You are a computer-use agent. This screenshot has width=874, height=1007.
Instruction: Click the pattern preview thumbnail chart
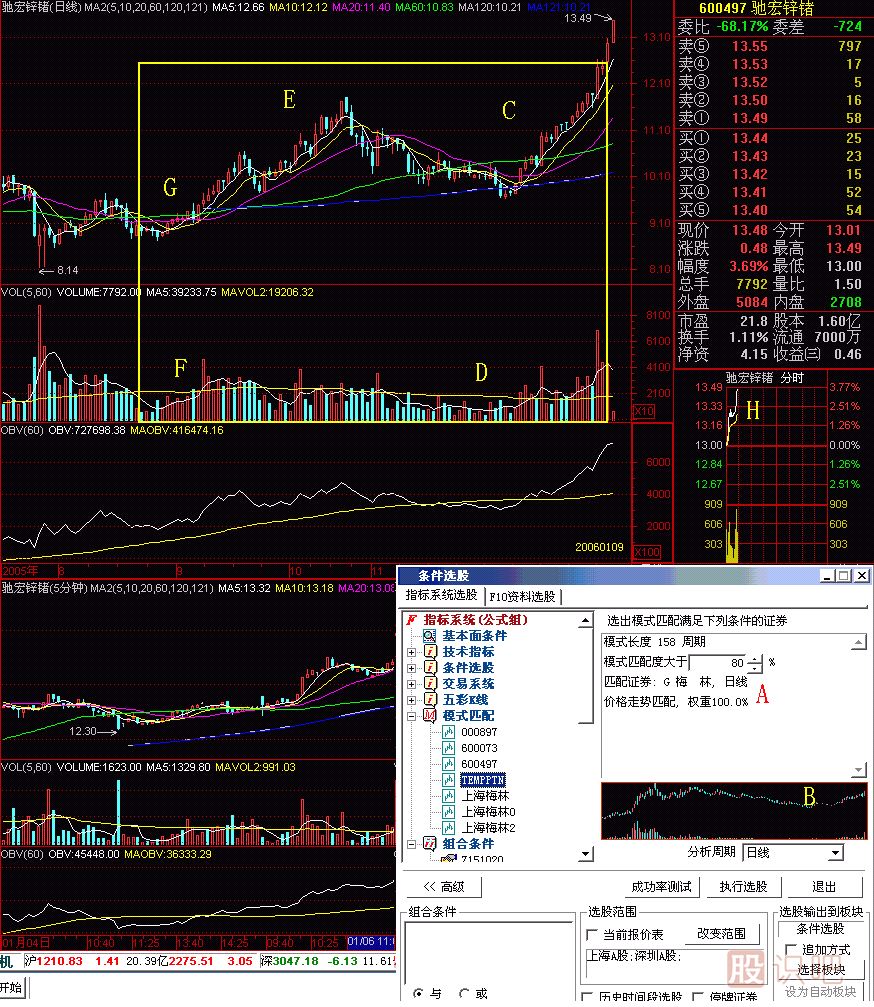[733, 810]
